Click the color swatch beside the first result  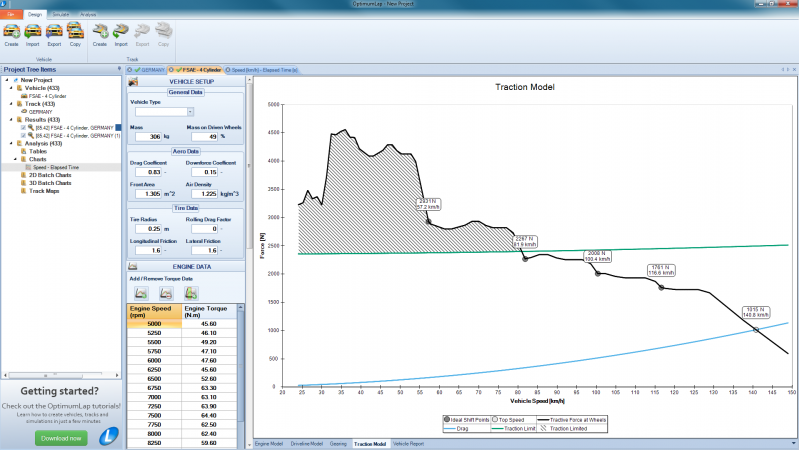118,127
